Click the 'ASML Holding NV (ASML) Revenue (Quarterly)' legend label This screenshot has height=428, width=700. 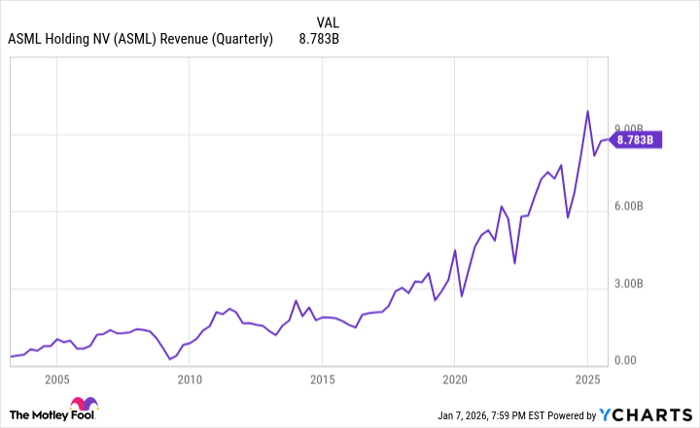click(x=140, y=39)
